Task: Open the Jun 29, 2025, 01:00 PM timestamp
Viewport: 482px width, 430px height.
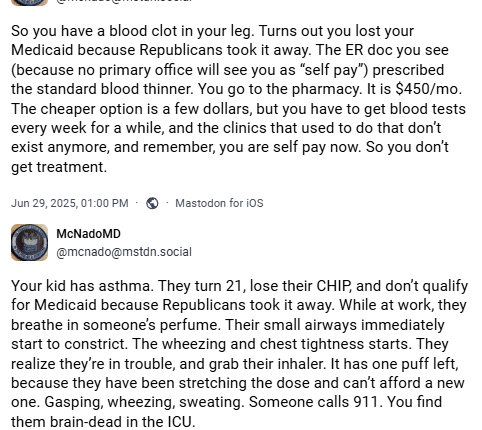Action: pyautogui.click(x=70, y=203)
